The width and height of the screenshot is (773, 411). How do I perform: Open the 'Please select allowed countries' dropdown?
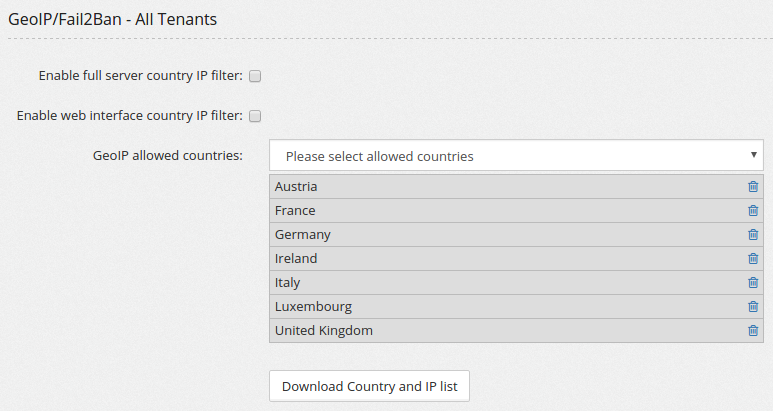[516, 156]
